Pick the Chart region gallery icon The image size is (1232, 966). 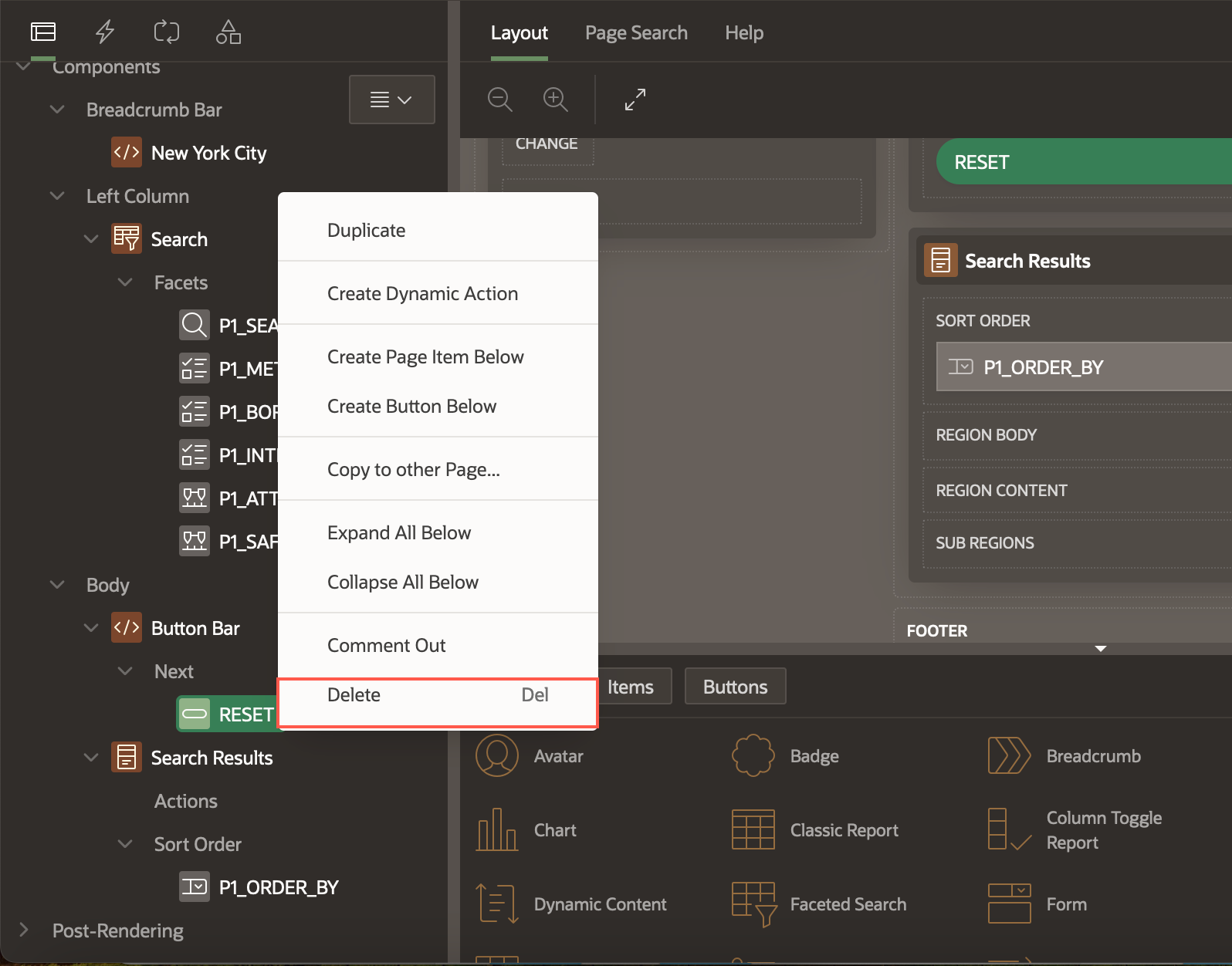tap(497, 829)
